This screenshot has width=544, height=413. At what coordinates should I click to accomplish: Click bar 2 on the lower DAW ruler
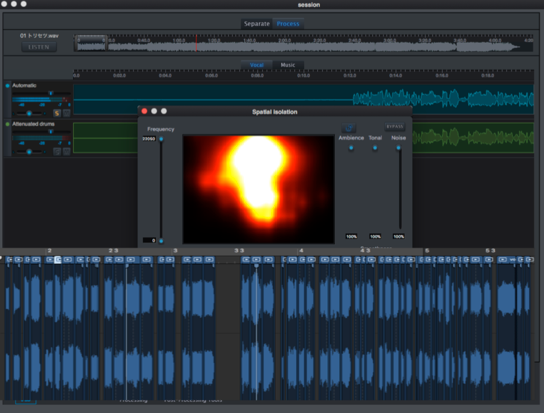(x=50, y=250)
